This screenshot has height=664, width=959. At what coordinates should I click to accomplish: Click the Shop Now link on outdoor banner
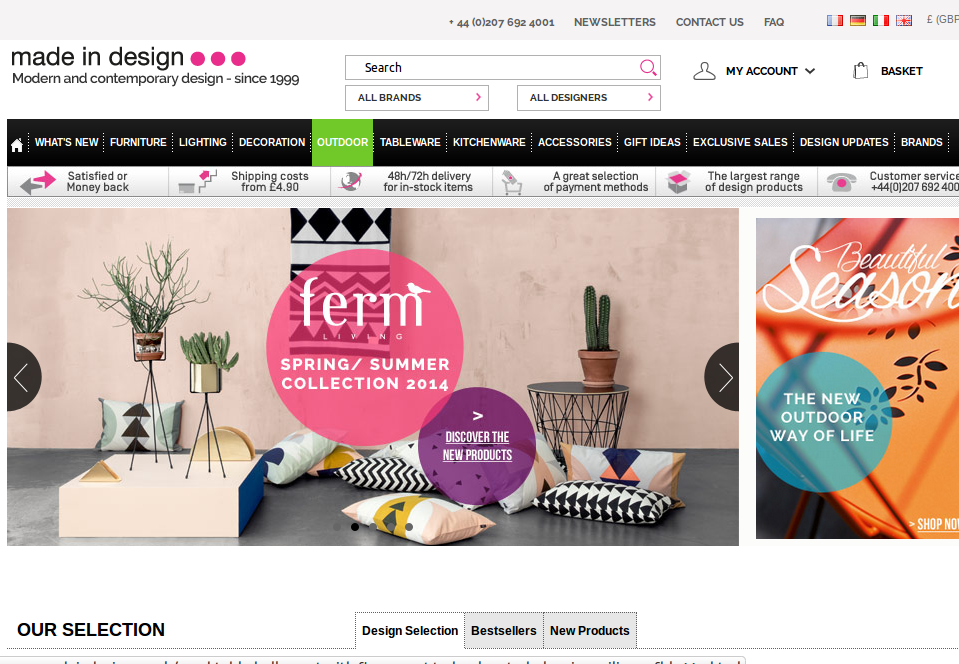(x=934, y=524)
